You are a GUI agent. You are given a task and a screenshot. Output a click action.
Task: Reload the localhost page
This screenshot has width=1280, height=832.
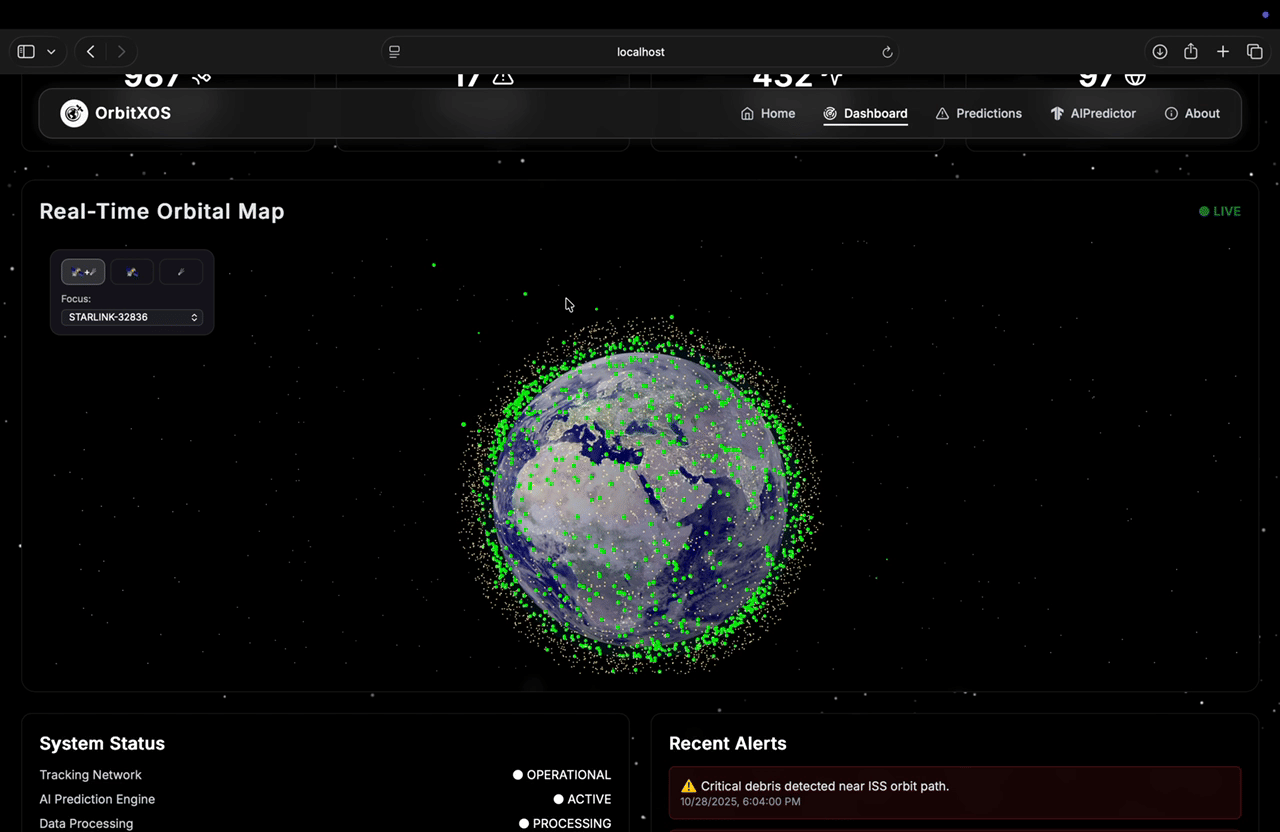[886, 52]
